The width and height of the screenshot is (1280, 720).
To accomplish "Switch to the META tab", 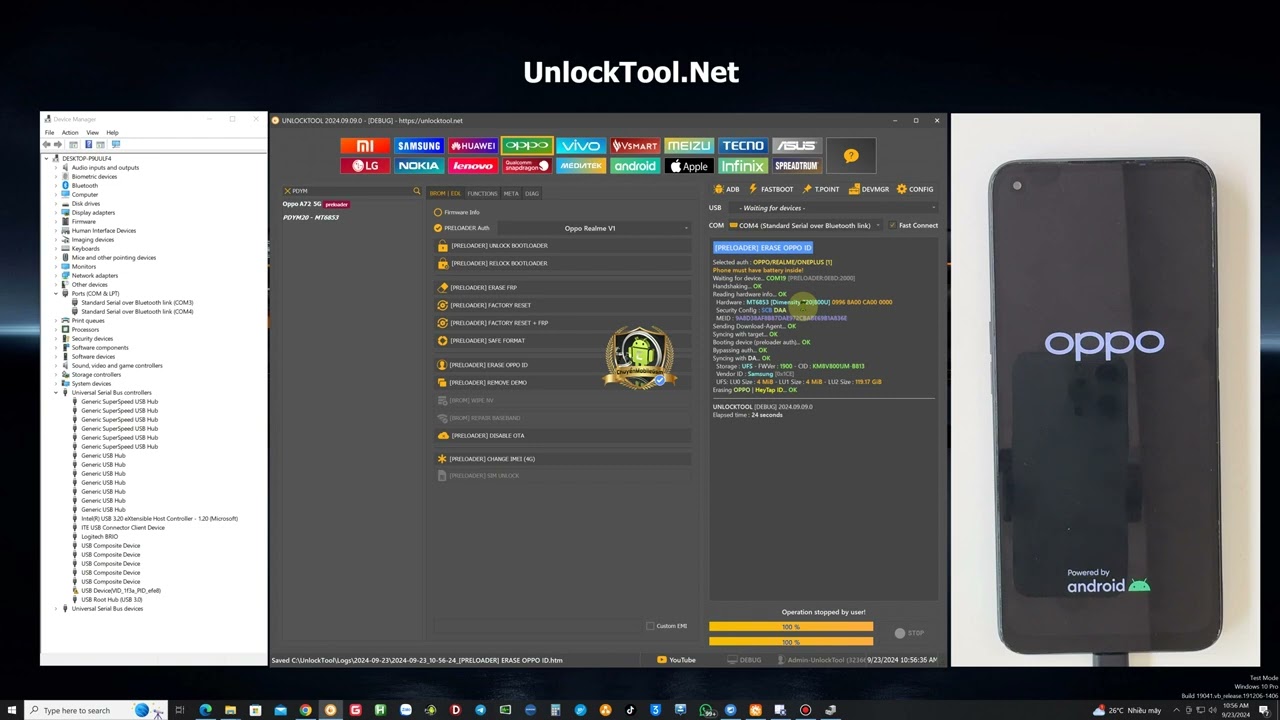I will point(511,193).
